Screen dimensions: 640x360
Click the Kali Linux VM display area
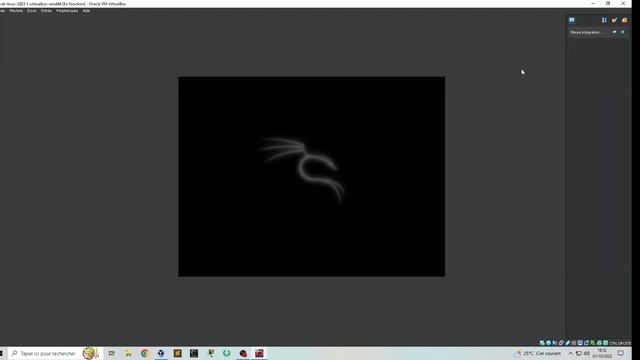click(311, 176)
